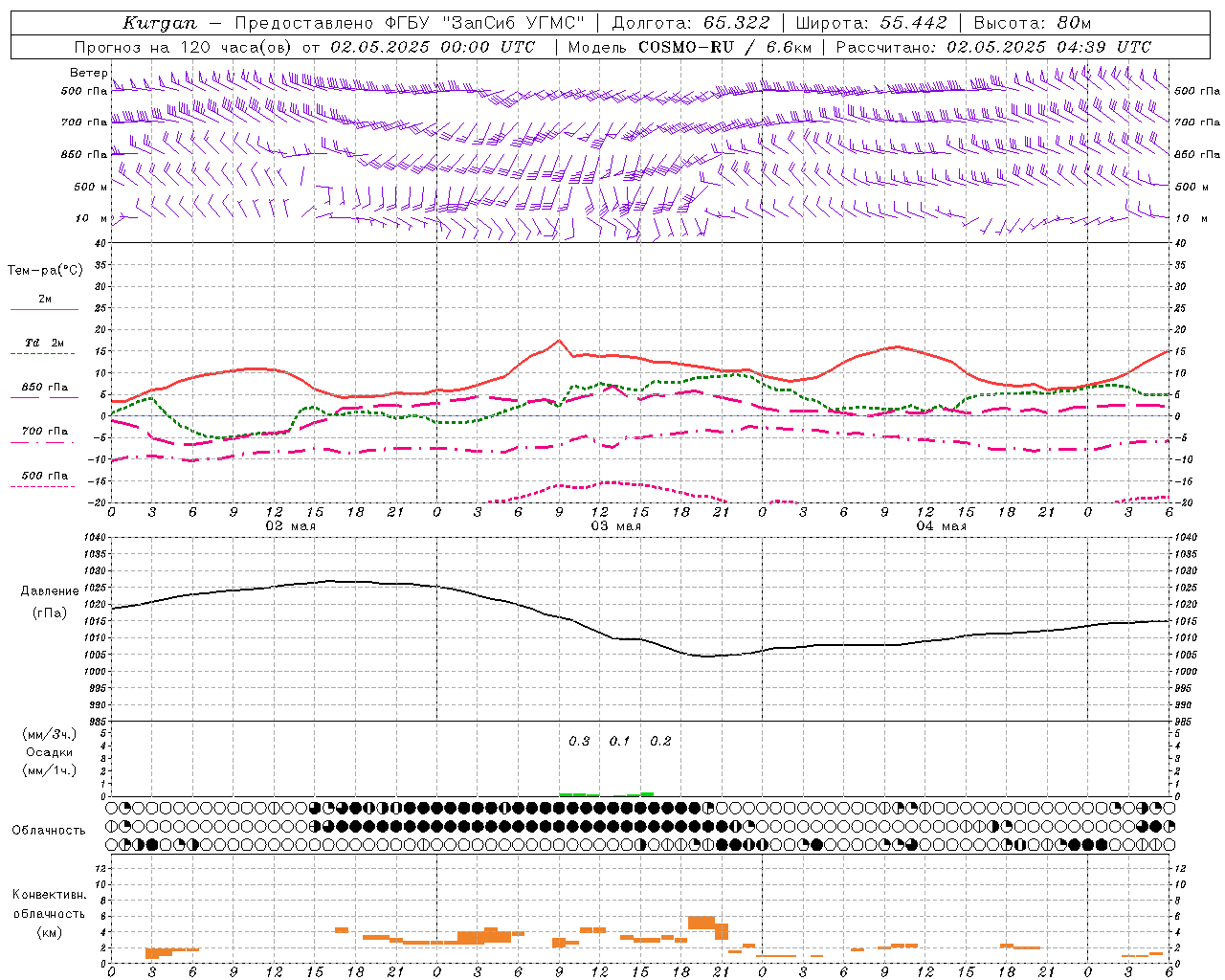
Task: Click the Давление pressure panel label
Action: click(x=50, y=591)
